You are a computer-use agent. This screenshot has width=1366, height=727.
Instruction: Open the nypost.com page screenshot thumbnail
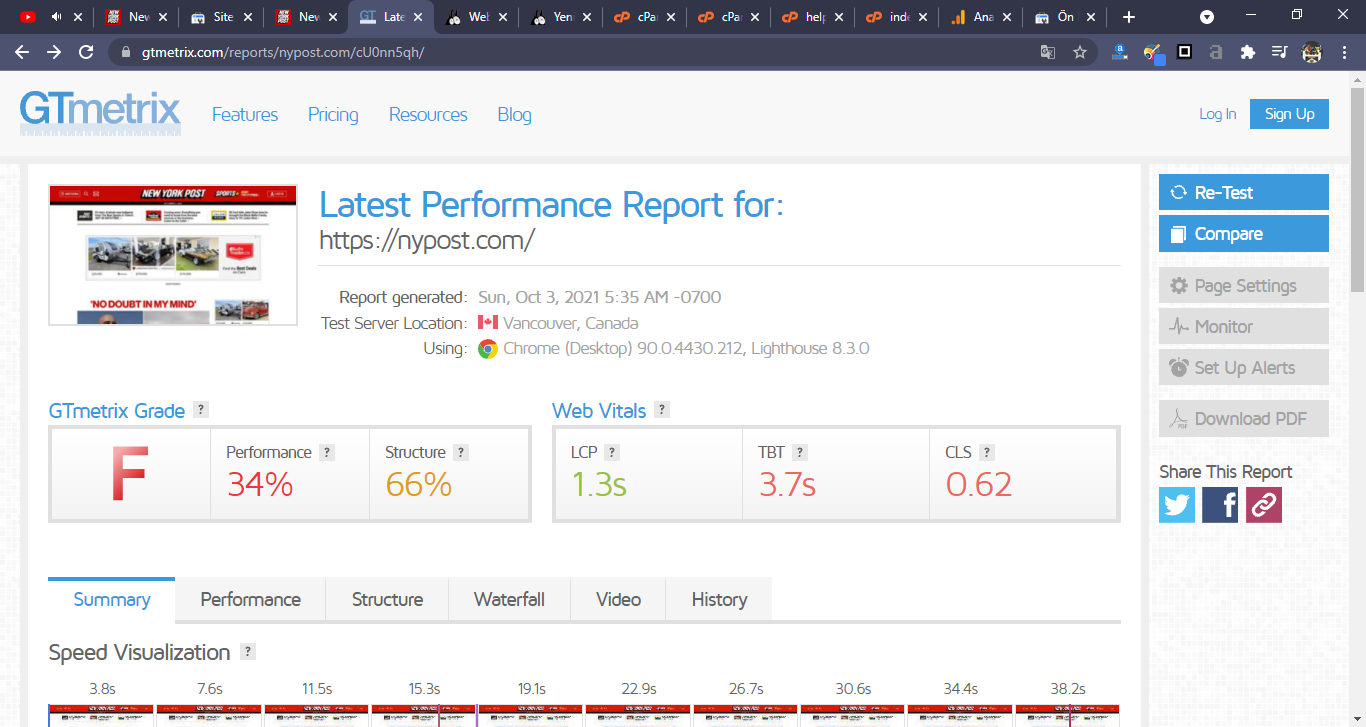point(173,255)
